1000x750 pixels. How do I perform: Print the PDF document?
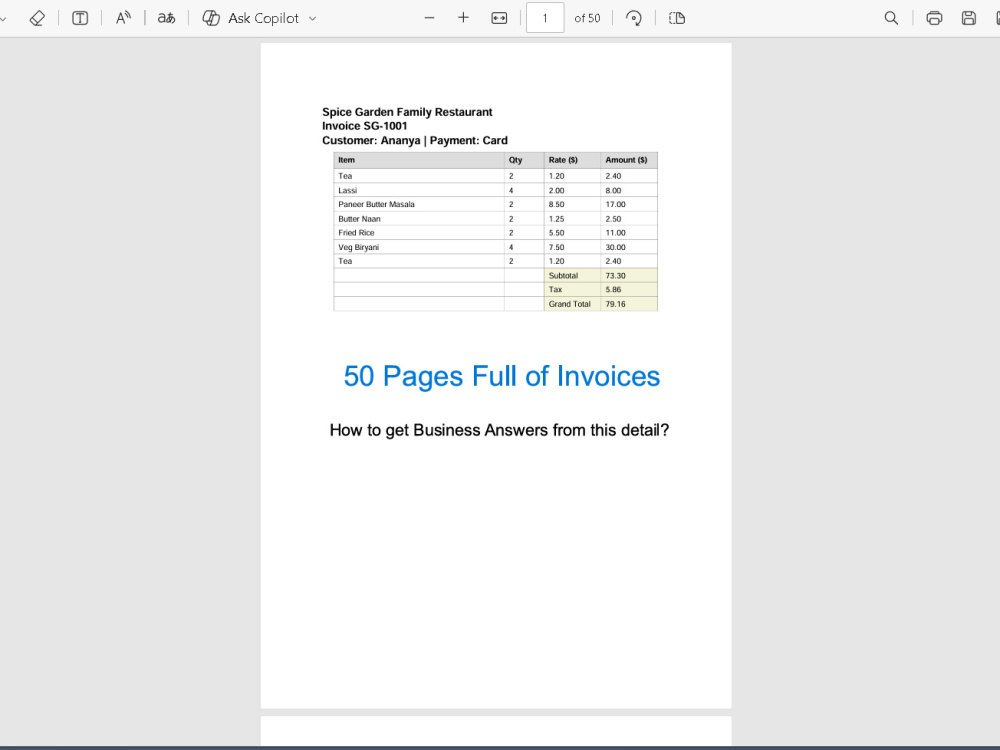[x=934, y=18]
